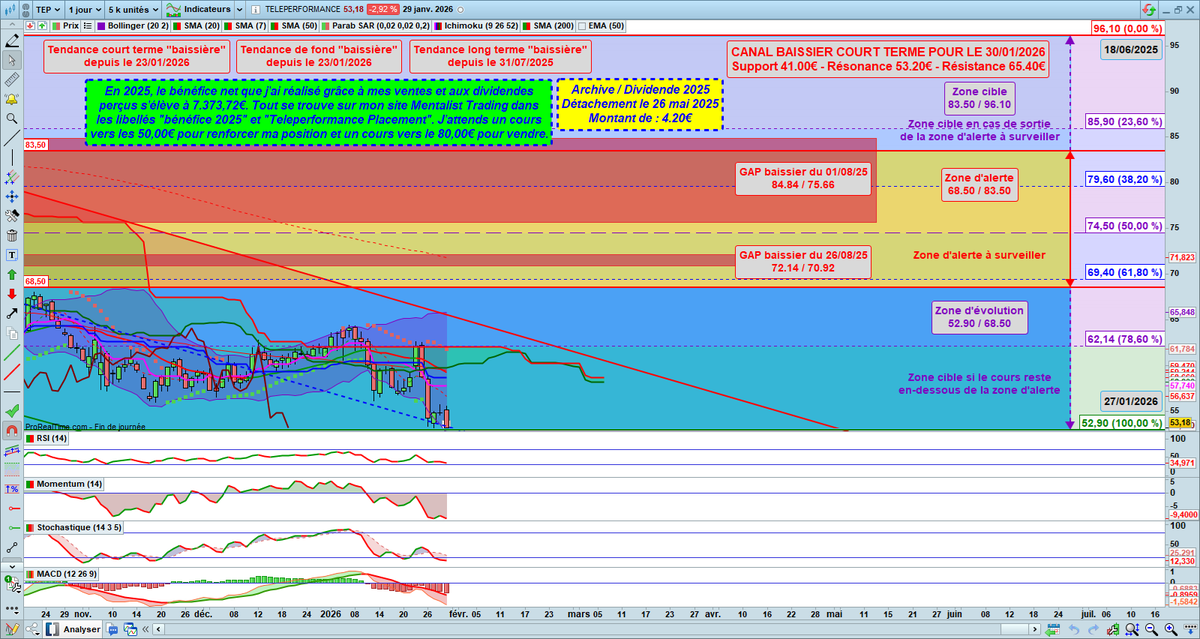Tick the EMA (50) checkbox
The height and width of the screenshot is (639, 1200).
[582, 25]
